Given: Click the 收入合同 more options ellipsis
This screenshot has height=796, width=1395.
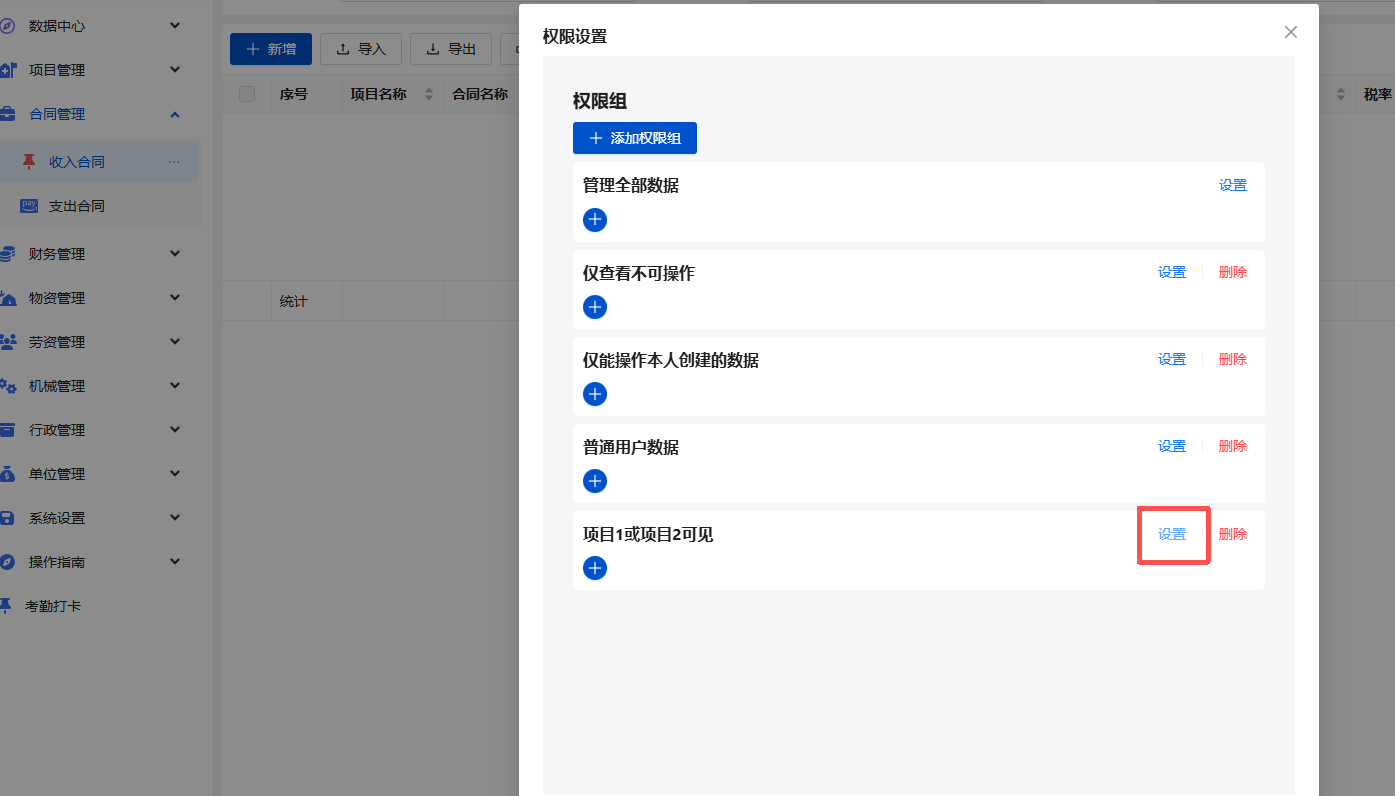Looking at the screenshot, I should pos(174,162).
